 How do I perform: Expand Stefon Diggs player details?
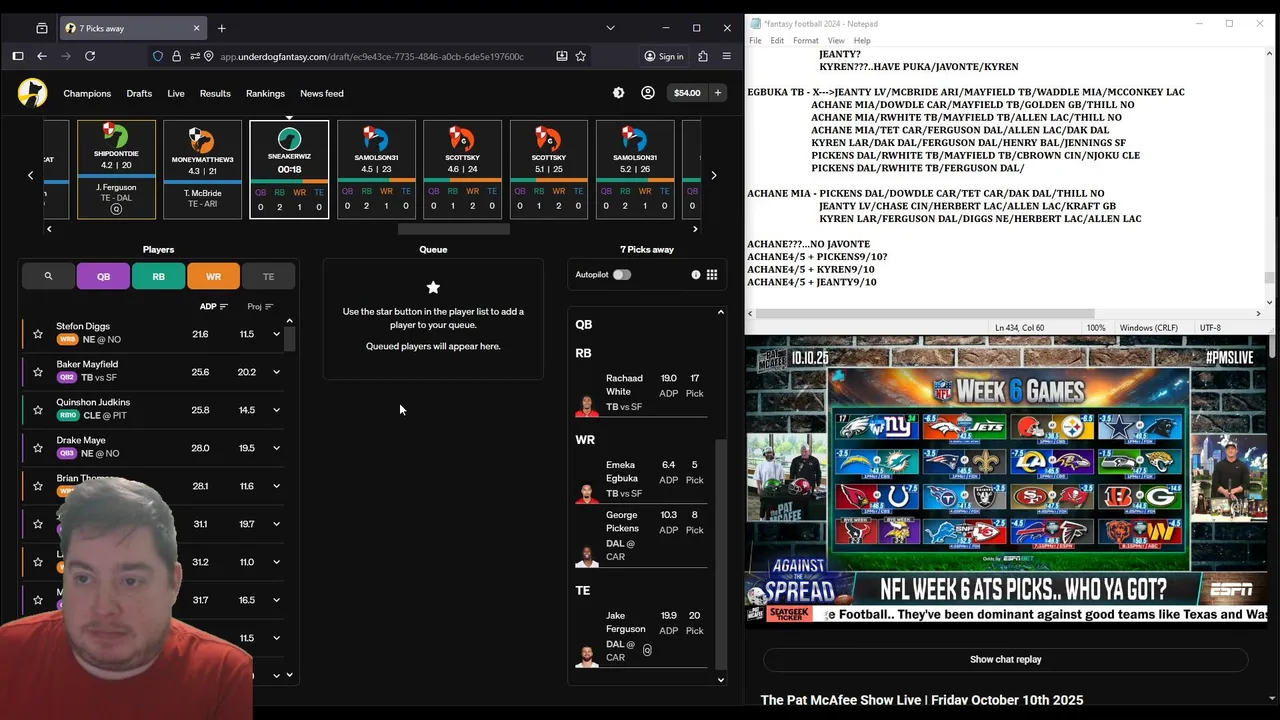[x=277, y=334]
